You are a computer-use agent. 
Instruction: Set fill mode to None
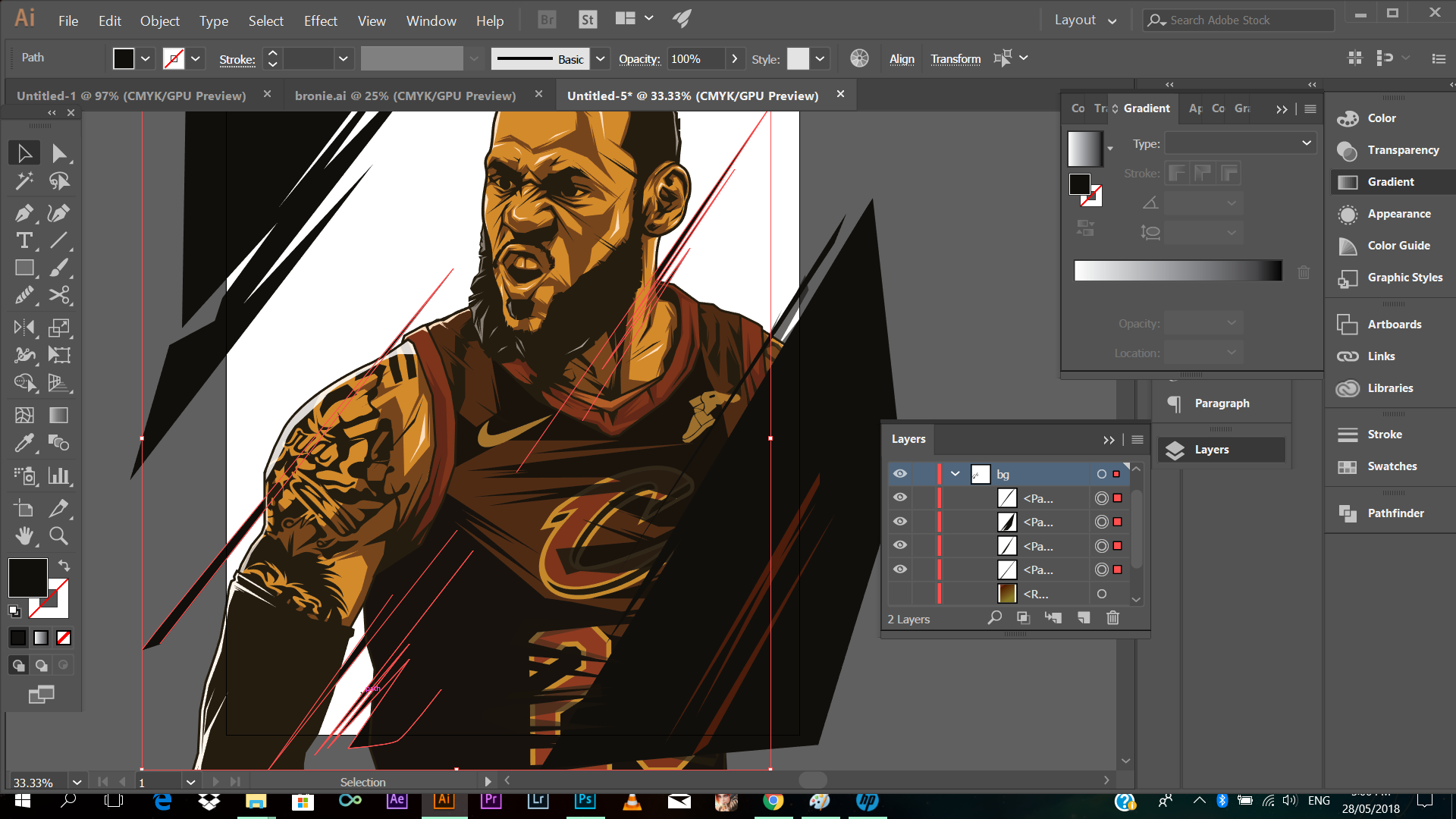click(x=64, y=638)
